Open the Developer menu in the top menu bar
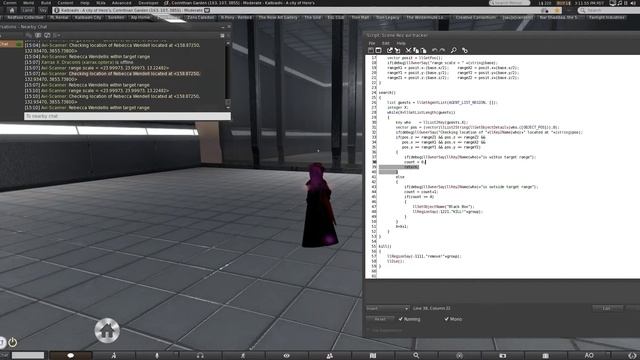 click(x=148, y=2)
